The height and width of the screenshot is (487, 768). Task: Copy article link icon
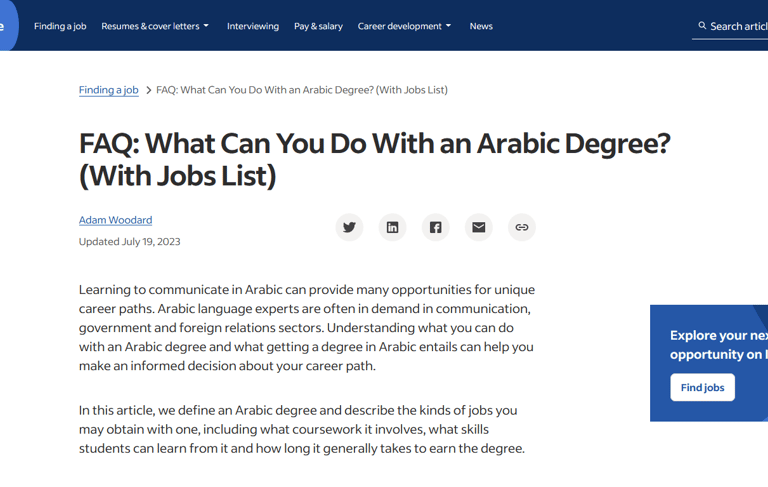521,227
